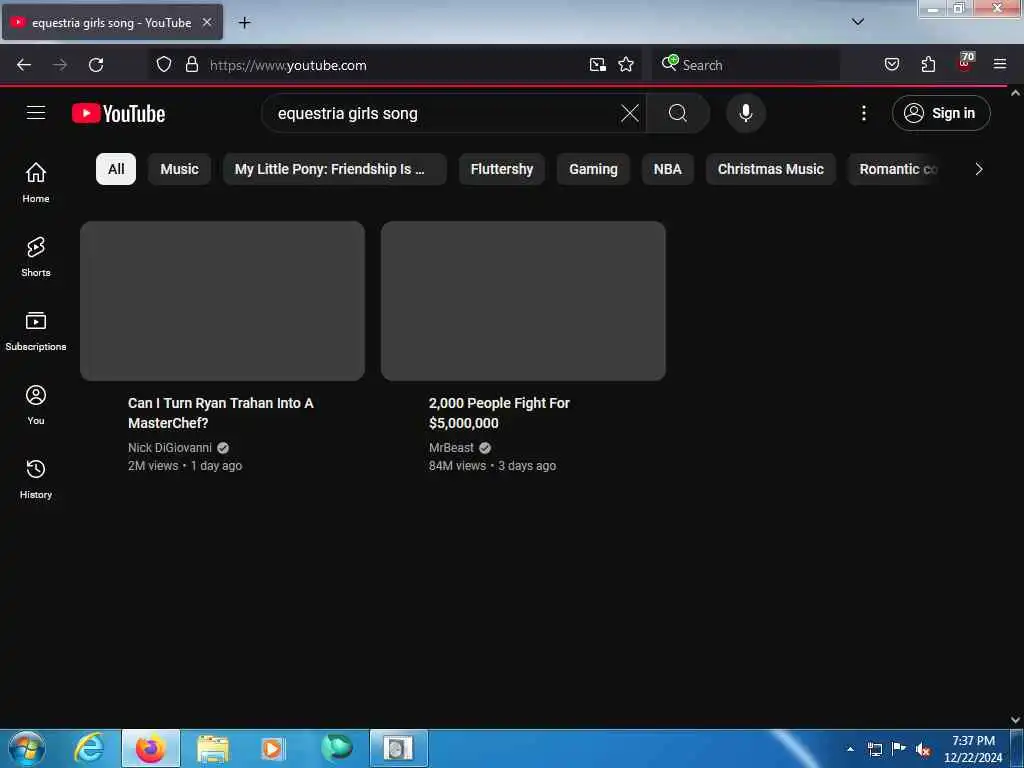This screenshot has width=1024, height=768.
Task: Clear the search query with the X
Action: [630, 113]
